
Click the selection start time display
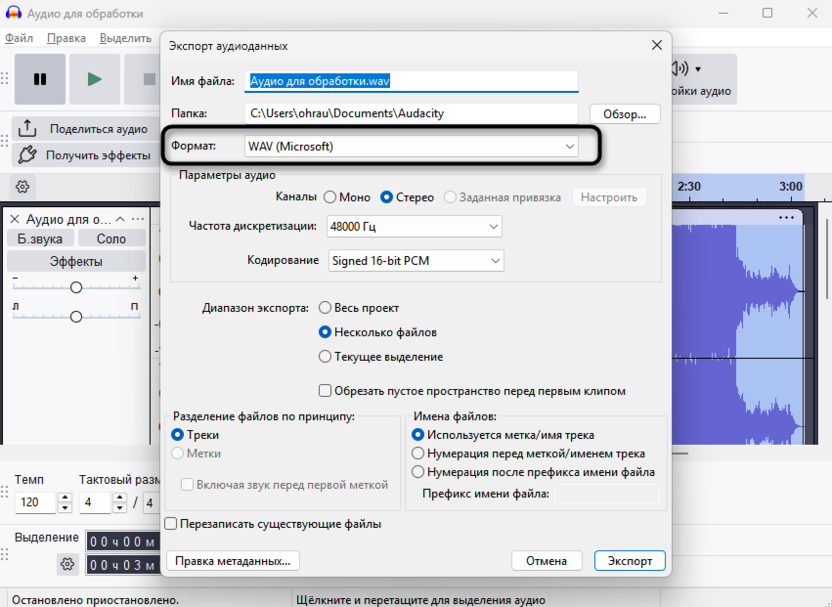(x=123, y=542)
